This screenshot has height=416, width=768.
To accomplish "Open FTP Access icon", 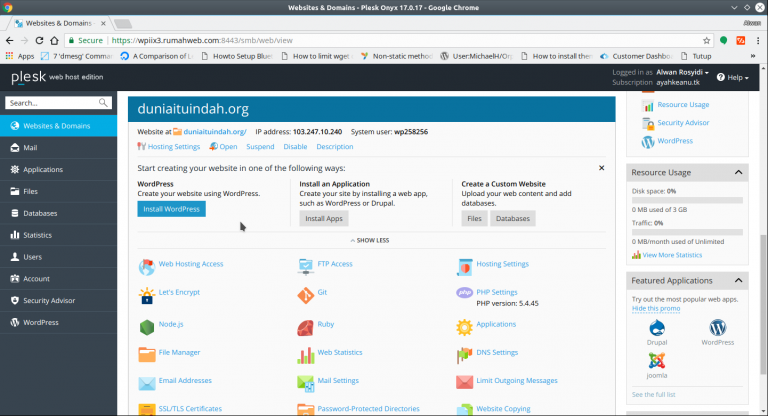I will click(306, 267).
